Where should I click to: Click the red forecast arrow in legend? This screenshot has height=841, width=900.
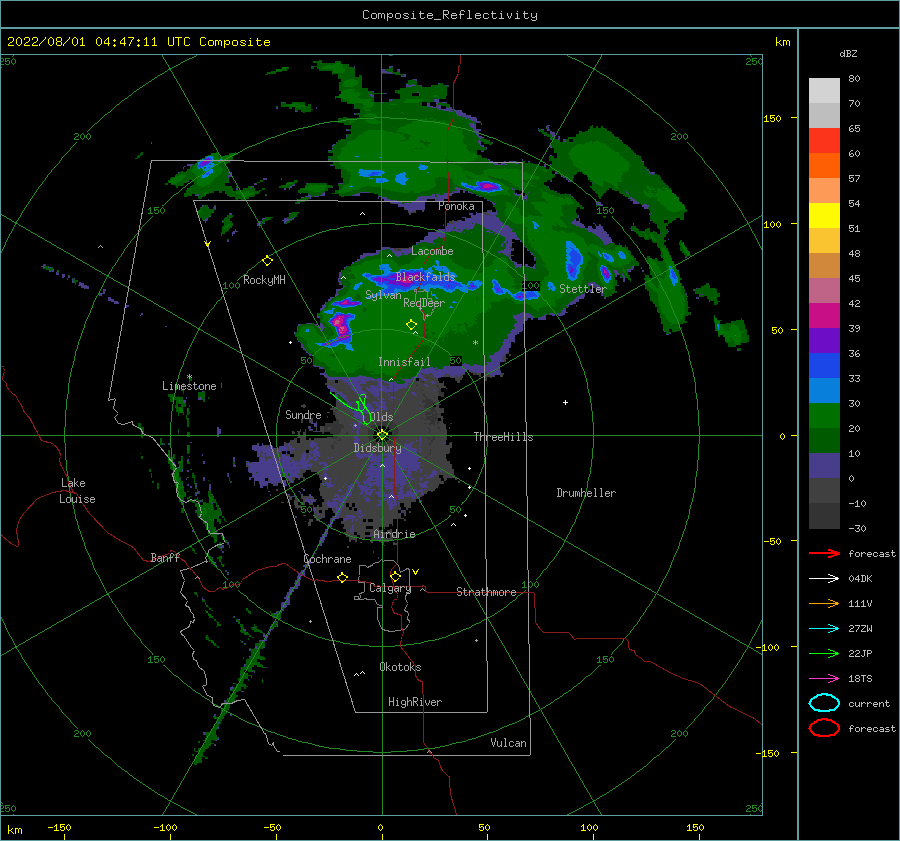click(x=824, y=553)
